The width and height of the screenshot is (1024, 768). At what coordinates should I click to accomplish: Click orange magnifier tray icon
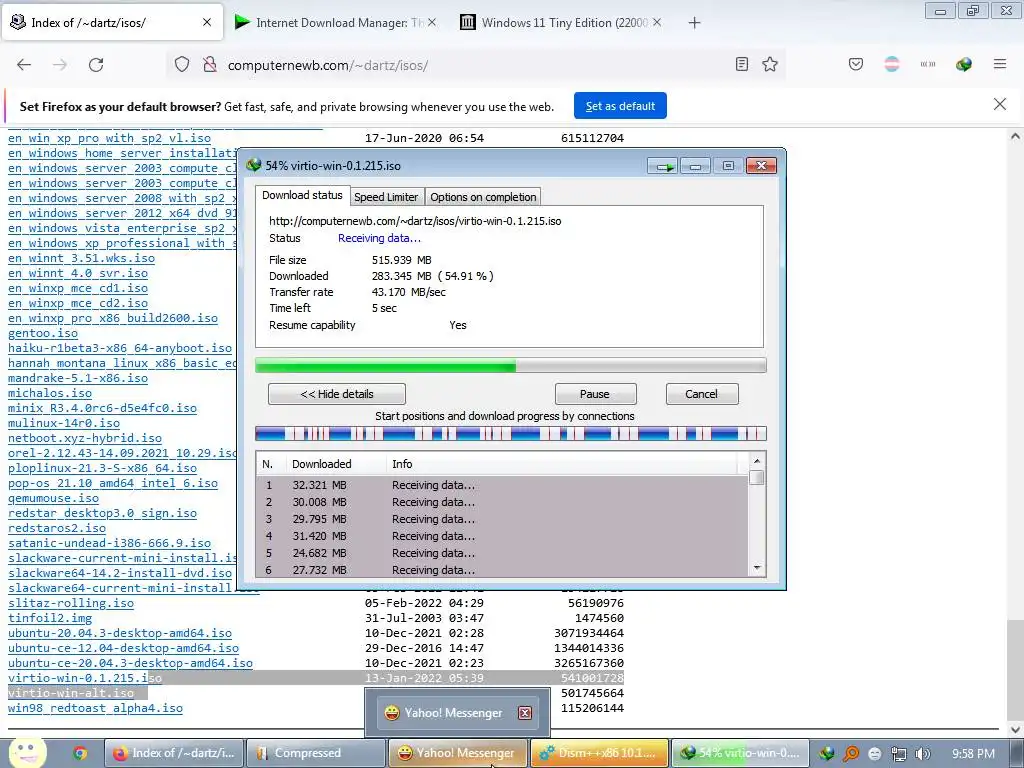[851, 754]
